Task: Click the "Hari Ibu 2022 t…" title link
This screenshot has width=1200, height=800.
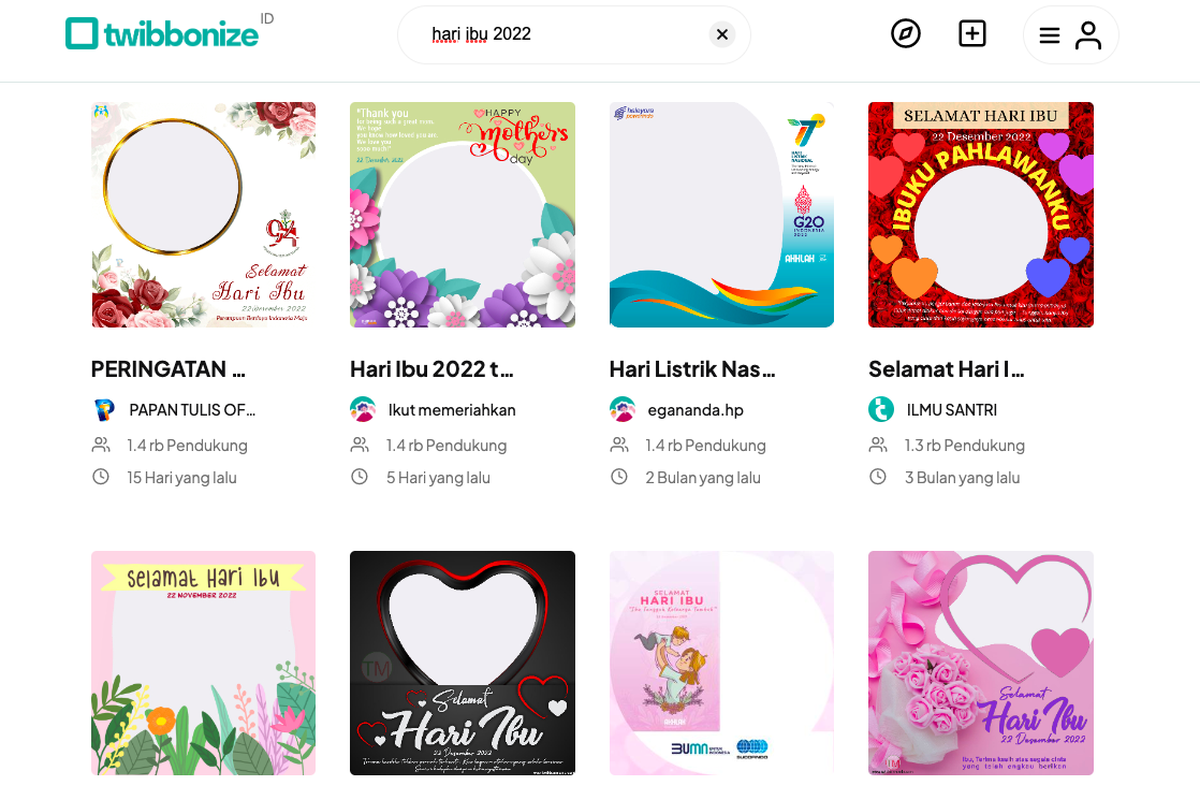Action: pyautogui.click(x=432, y=369)
